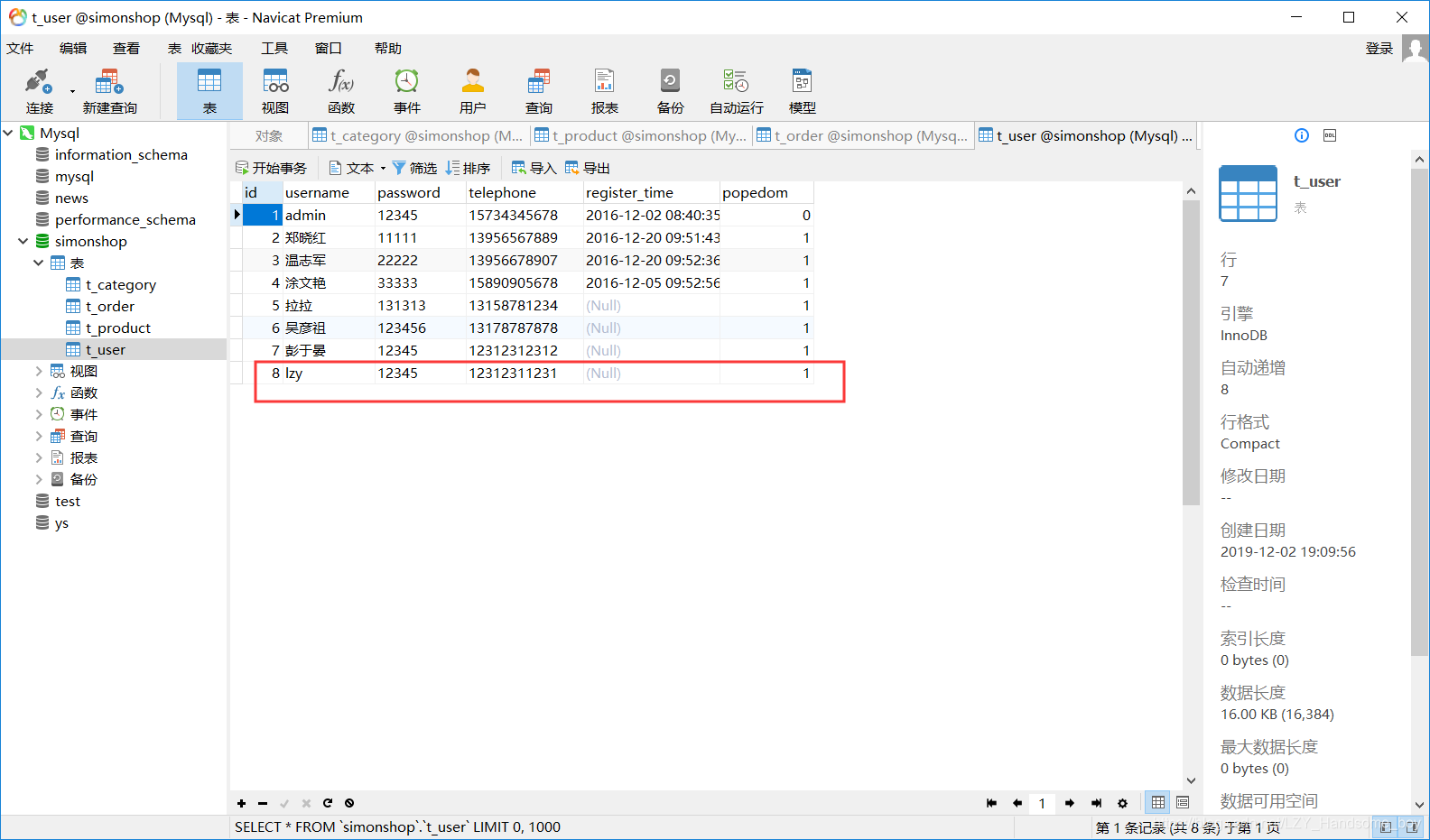This screenshot has height=840, width=1430.
Task: Click the refresh records icon
Action: [x=328, y=803]
